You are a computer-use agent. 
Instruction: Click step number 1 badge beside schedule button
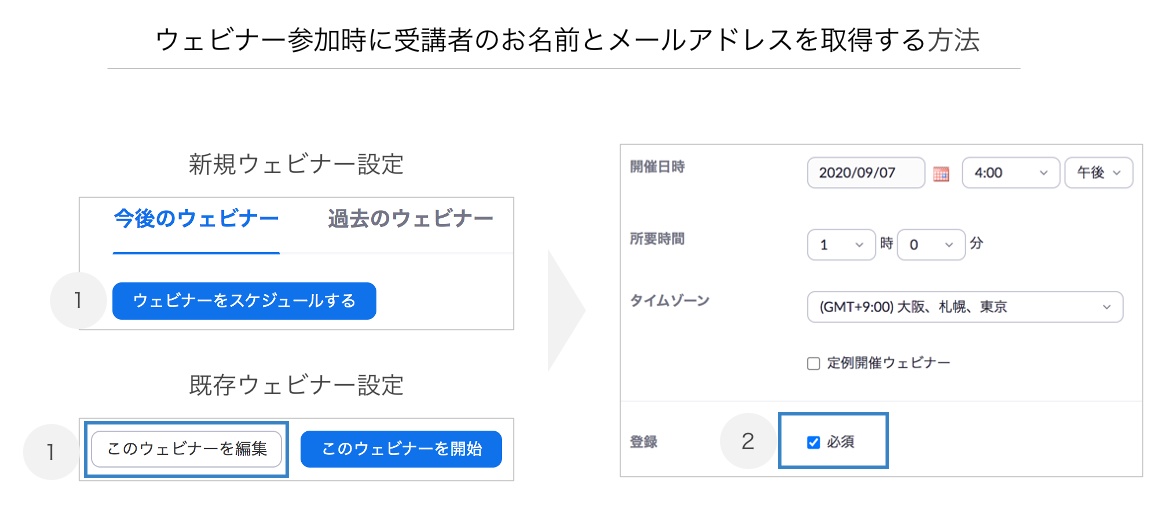coord(78,301)
